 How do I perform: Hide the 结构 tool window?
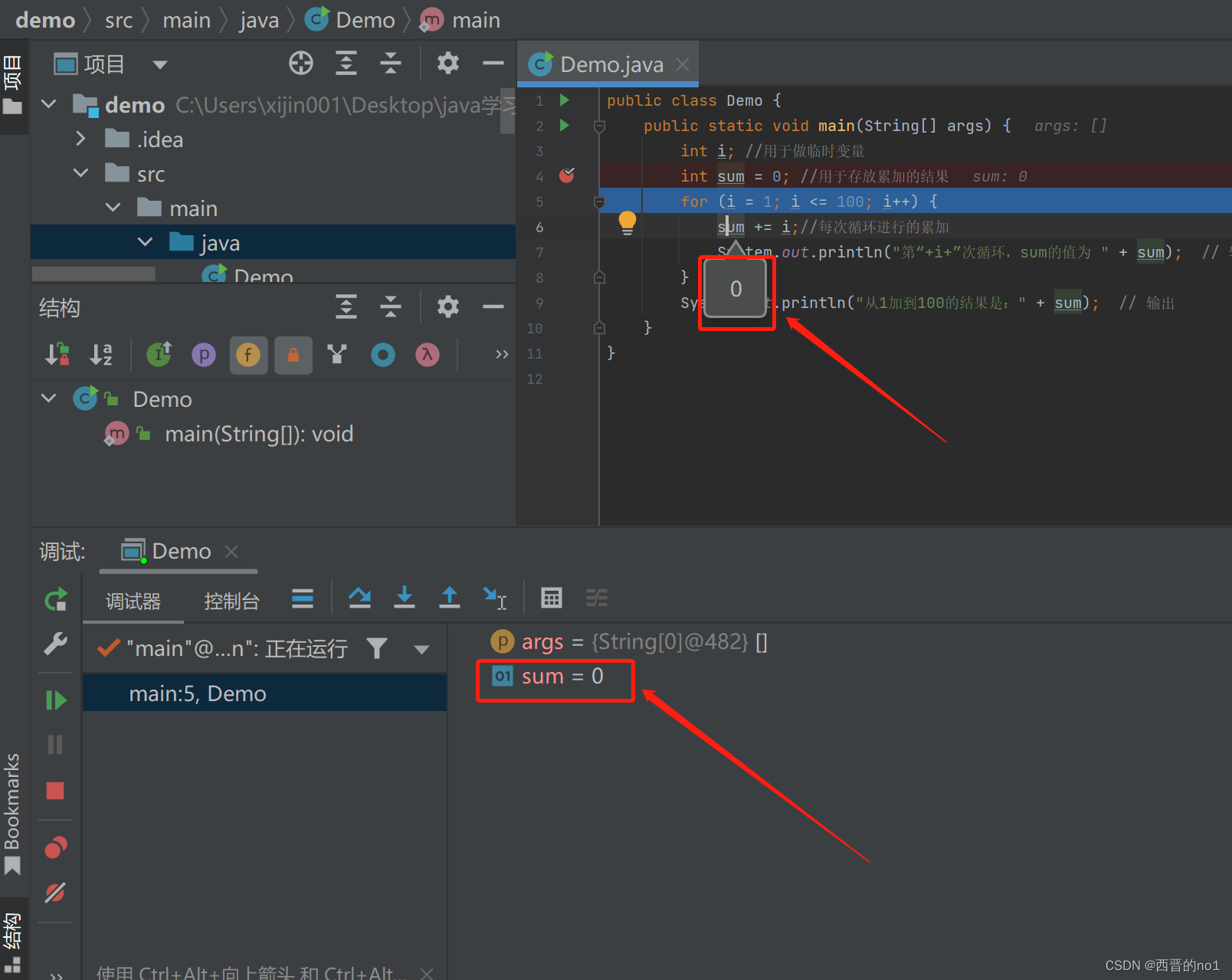(493, 307)
